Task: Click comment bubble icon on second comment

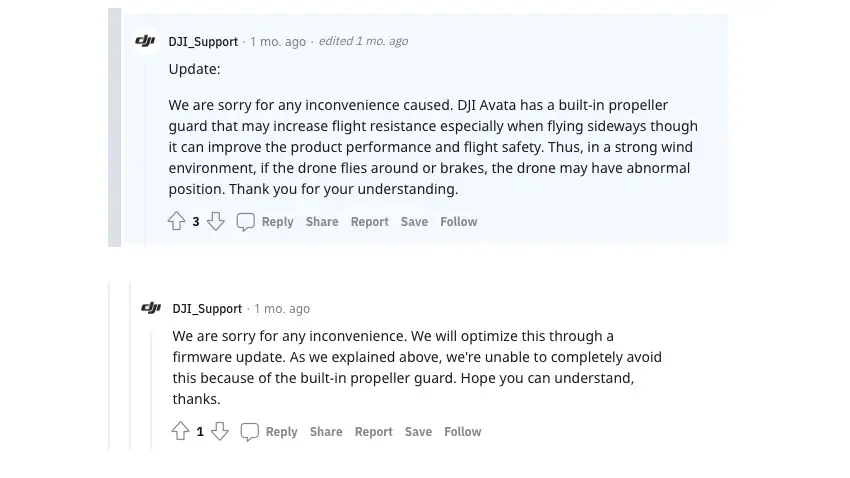Action: coord(249,432)
